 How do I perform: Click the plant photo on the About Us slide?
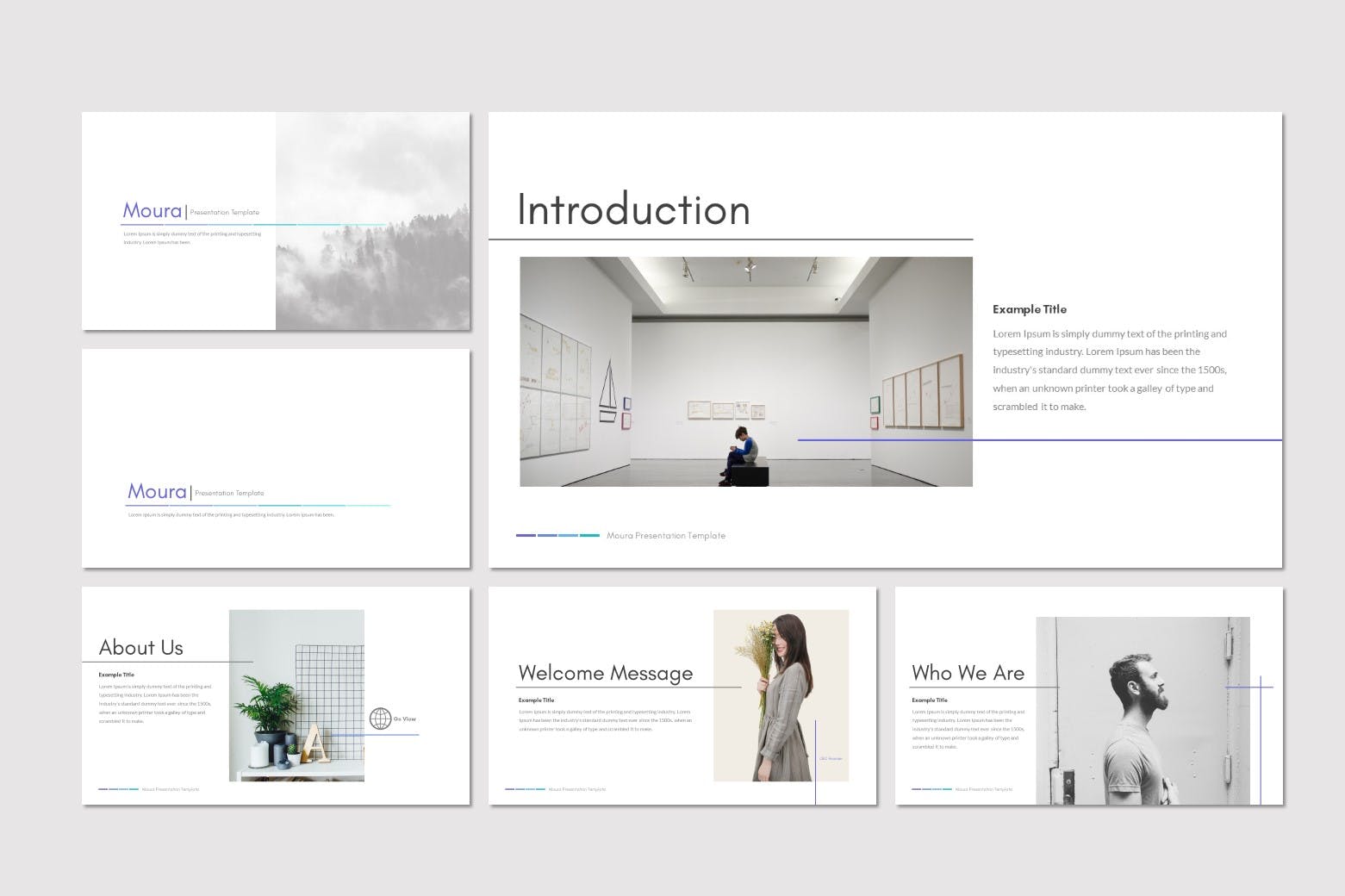[296, 696]
